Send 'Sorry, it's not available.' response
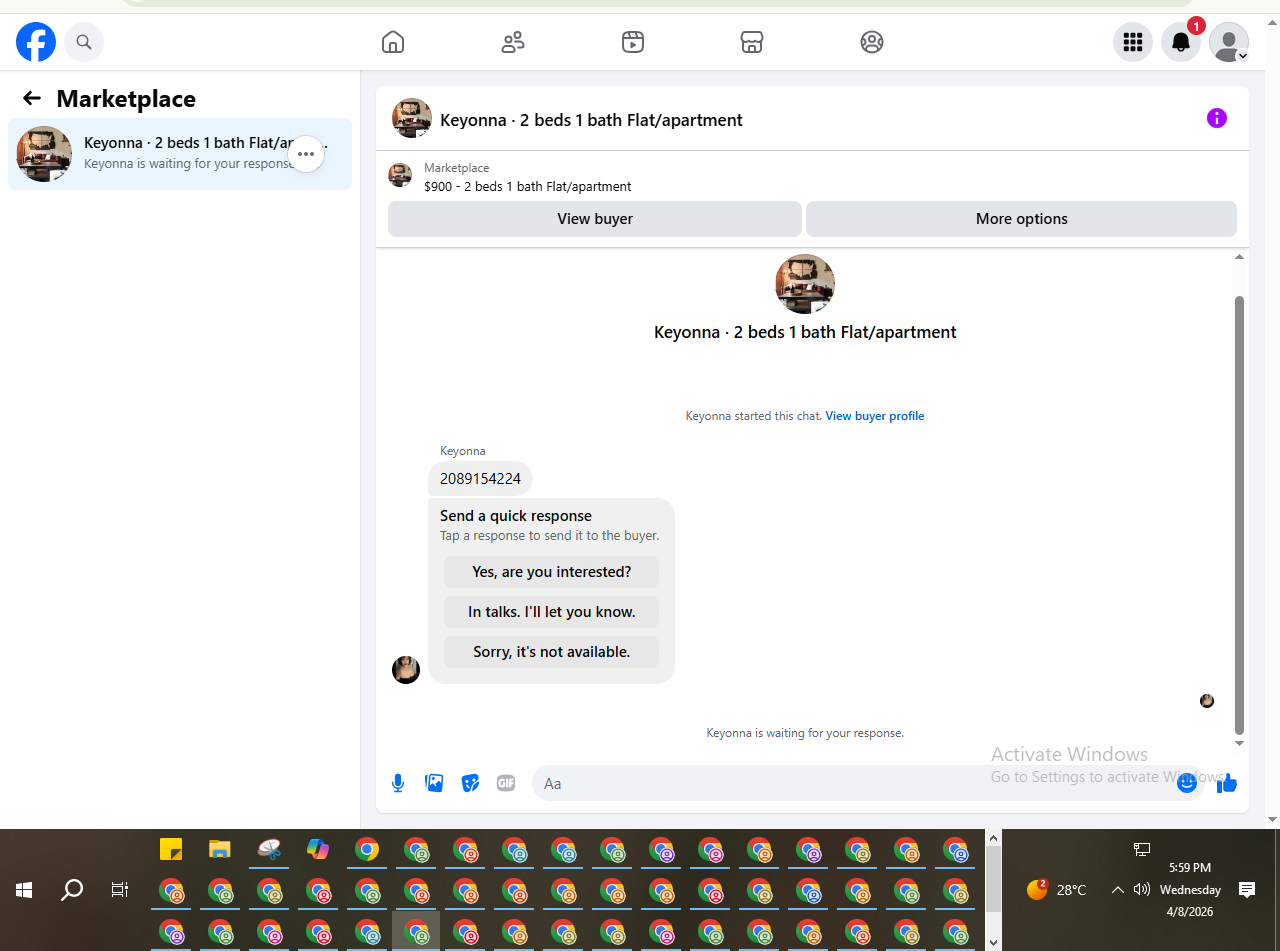This screenshot has height=951, width=1280. click(551, 652)
